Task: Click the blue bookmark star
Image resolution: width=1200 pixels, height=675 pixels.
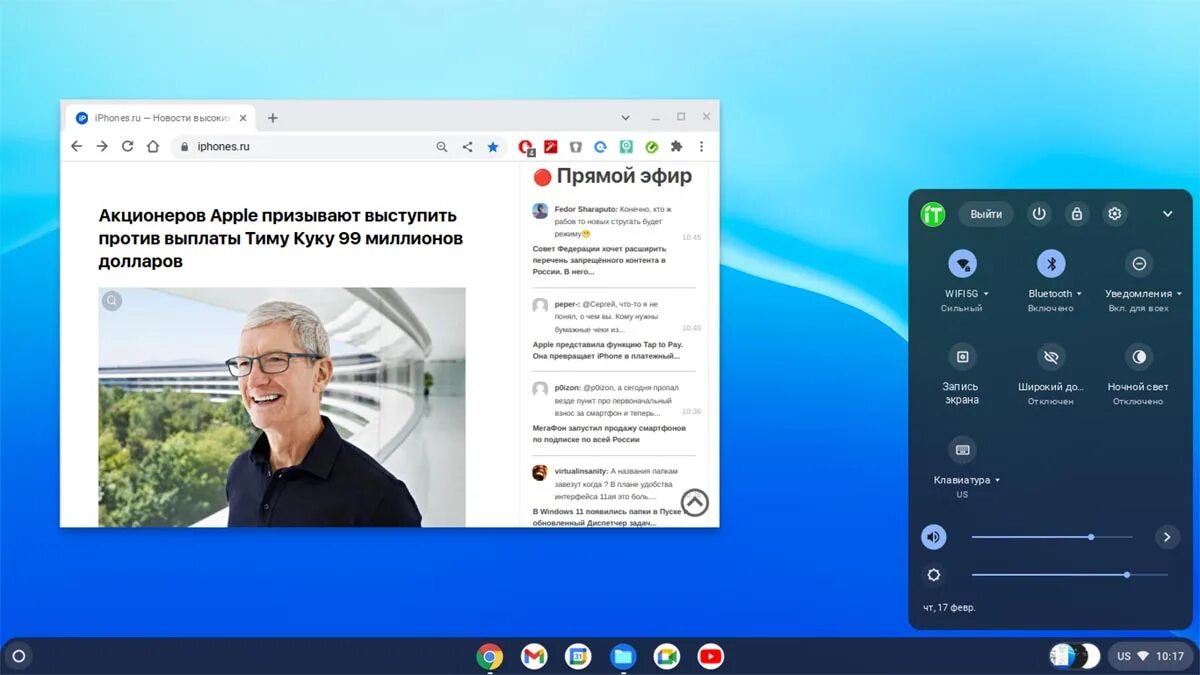Action: pyautogui.click(x=493, y=147)
